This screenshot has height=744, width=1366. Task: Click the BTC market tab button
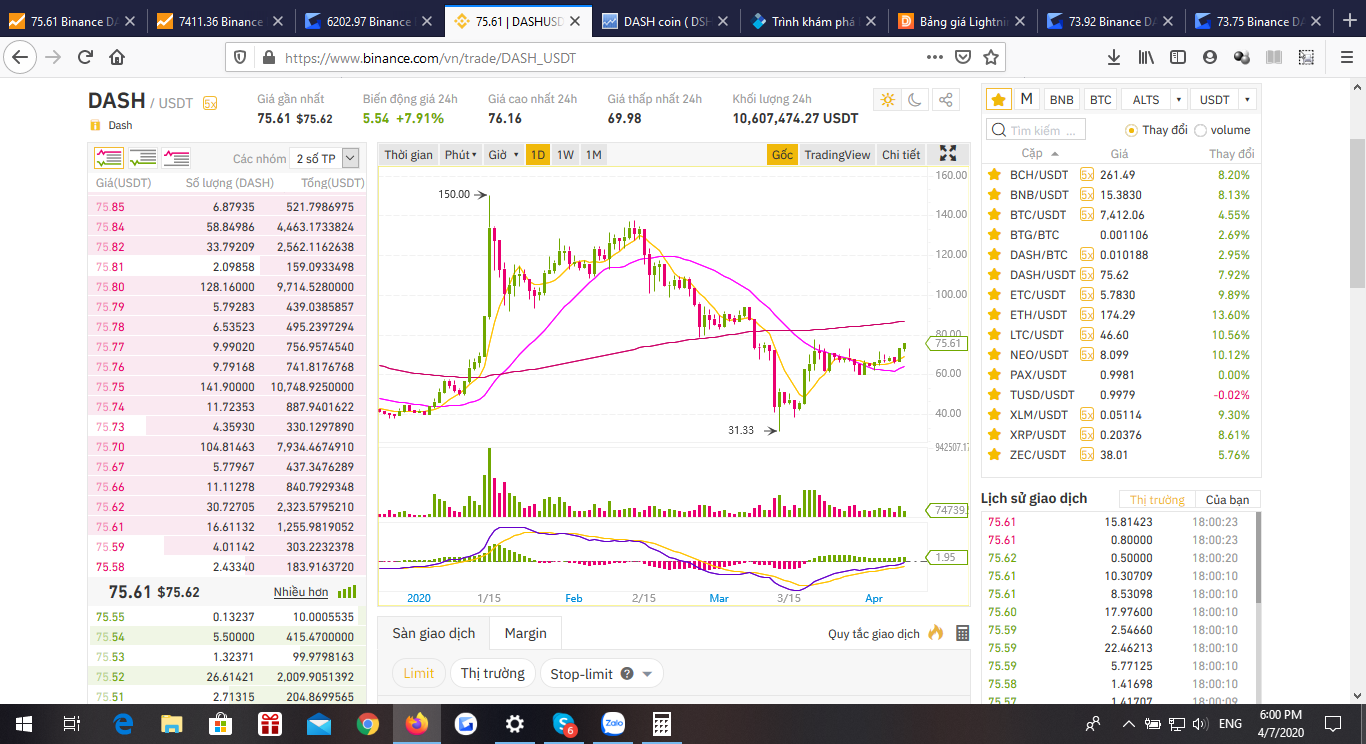[x=1100, y=100]
